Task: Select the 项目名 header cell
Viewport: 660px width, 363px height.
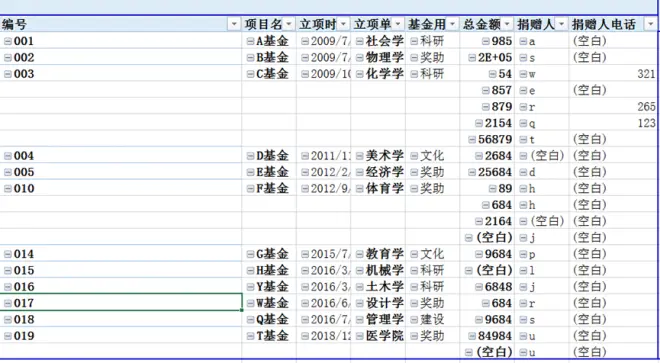Action: [x=269, y=24]
